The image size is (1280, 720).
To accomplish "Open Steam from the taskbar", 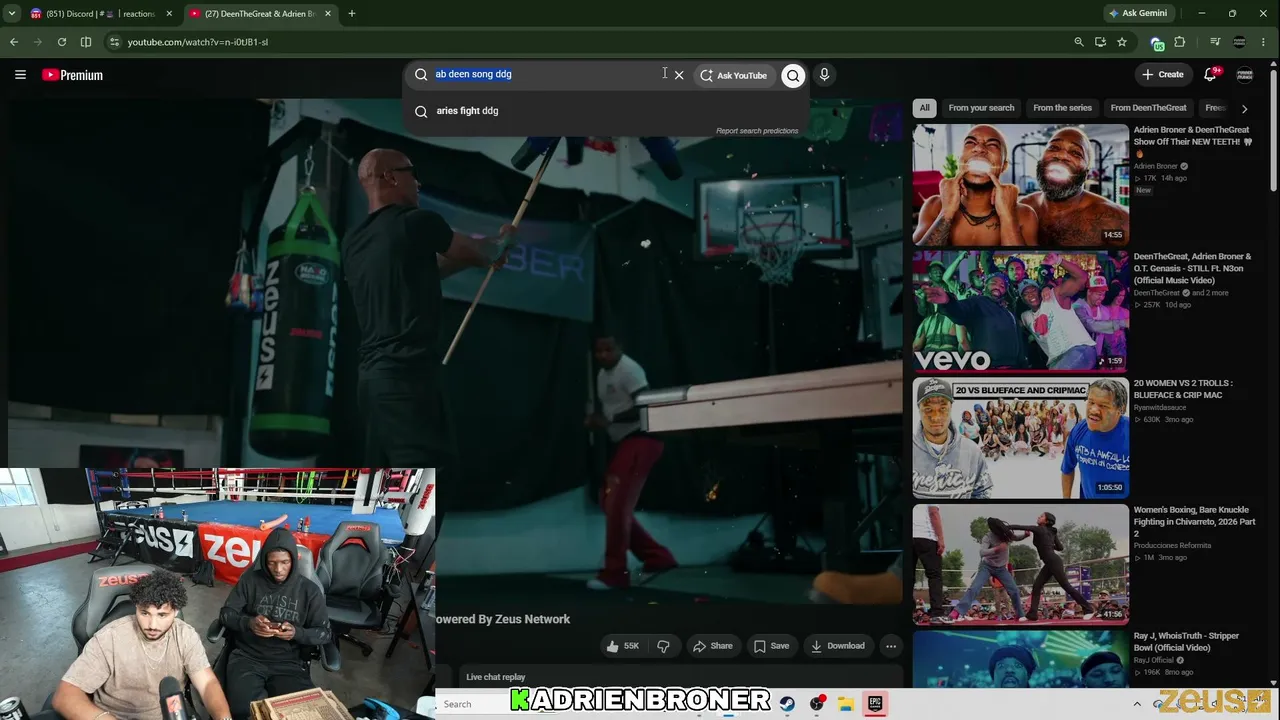I will pyautogui.click(x=787, y=704).
